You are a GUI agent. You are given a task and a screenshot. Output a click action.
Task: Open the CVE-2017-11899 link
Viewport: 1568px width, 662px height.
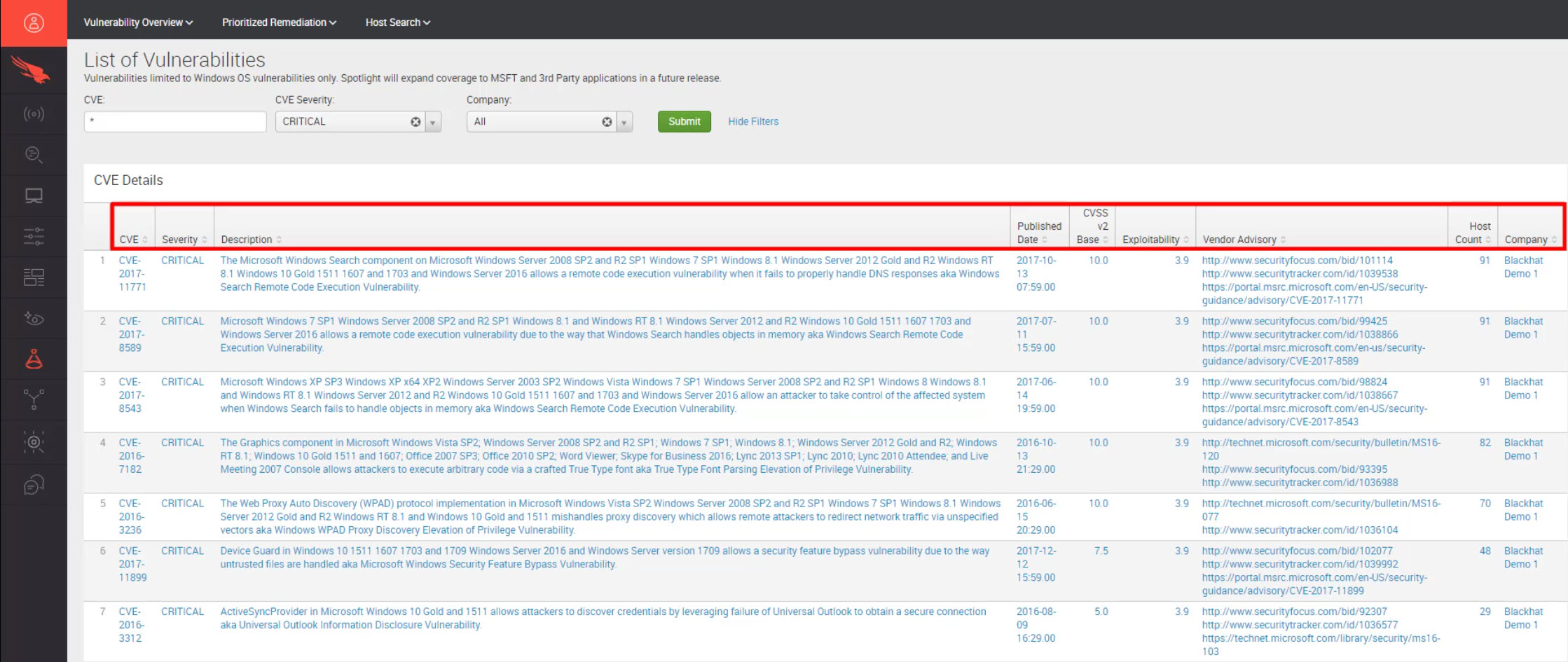(x=132, y=565)
